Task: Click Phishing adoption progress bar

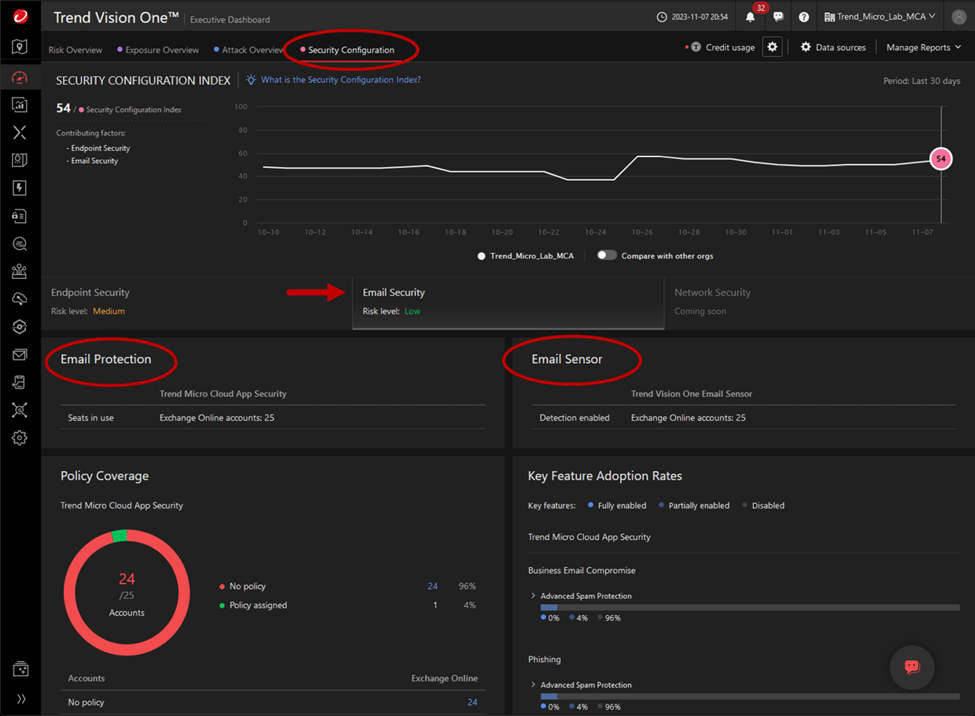Action: [750, 696]
